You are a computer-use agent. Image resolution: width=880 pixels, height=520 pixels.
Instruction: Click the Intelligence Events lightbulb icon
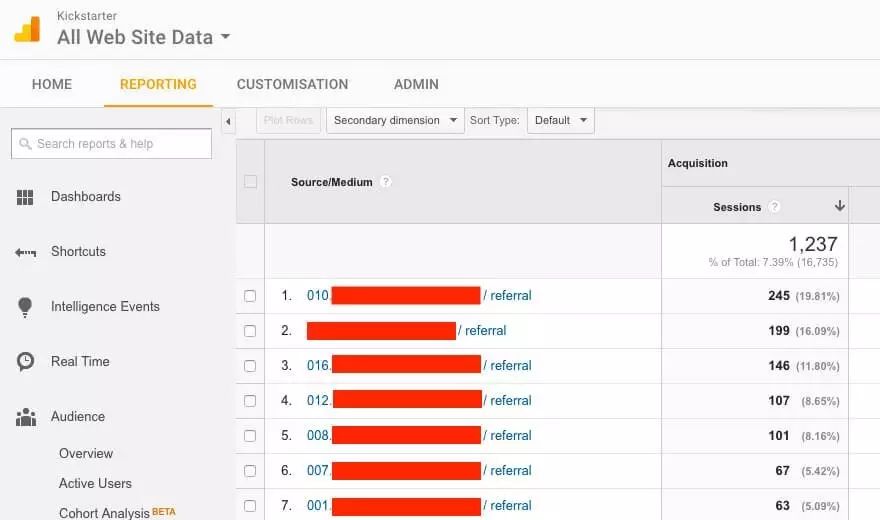pyautogui.click(x=25, y=307)
